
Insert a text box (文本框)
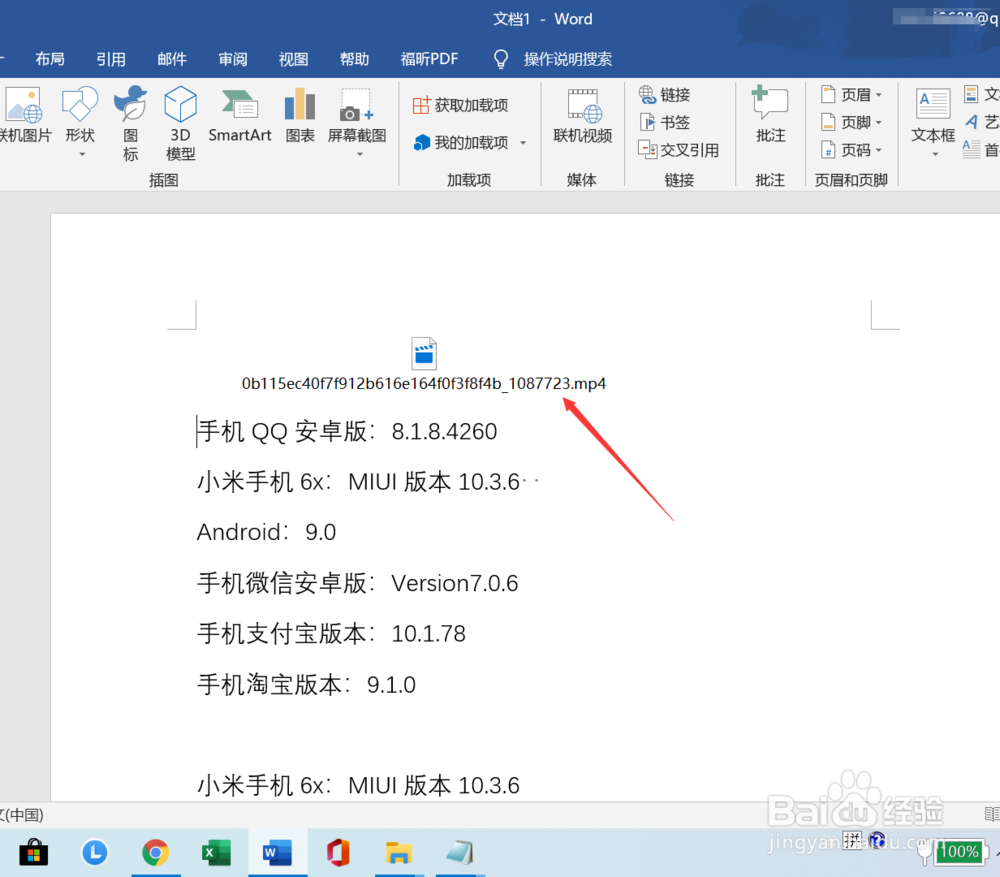(933, 116)
